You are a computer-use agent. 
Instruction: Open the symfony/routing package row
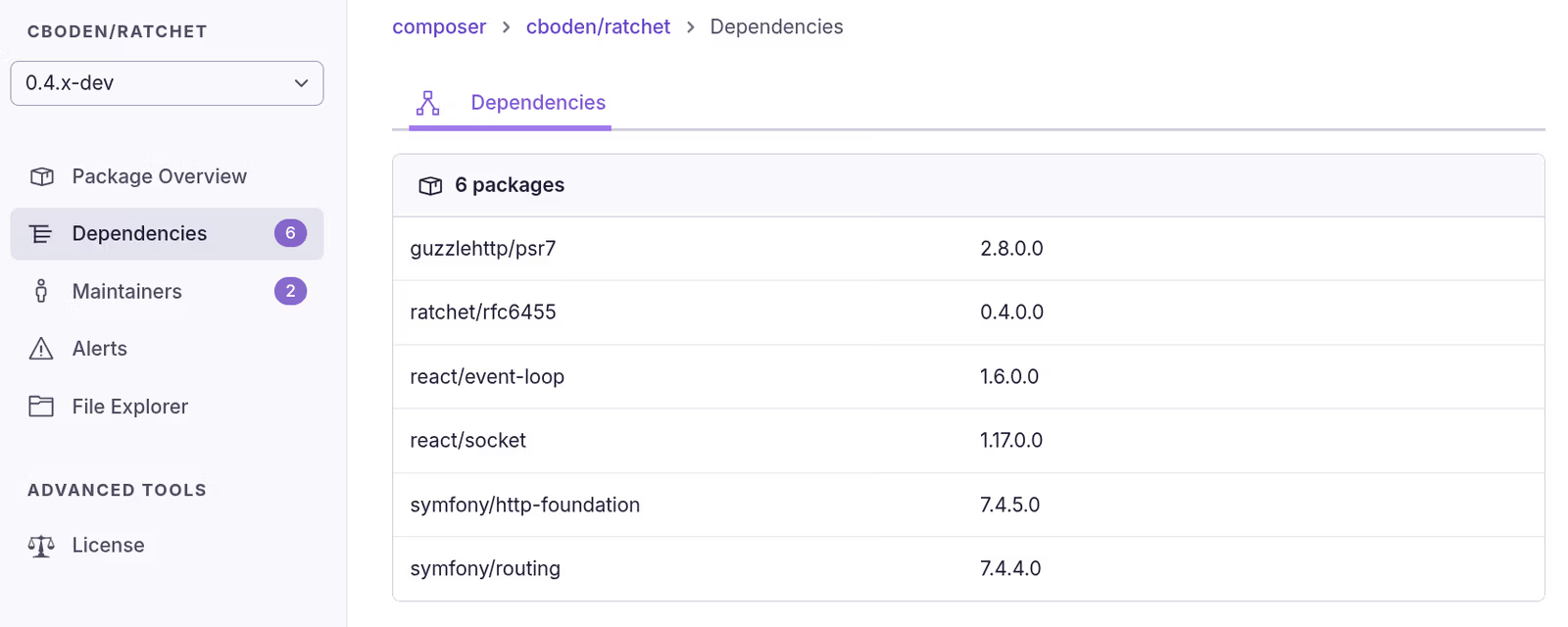pyautogui.click(x=485, y=569)
